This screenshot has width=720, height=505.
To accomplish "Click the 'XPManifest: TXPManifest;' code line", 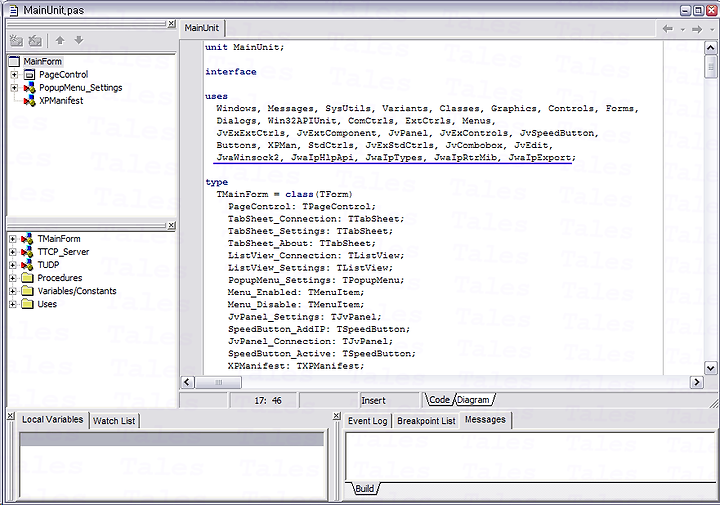I will pyautogui.click(x=296, y=366).
